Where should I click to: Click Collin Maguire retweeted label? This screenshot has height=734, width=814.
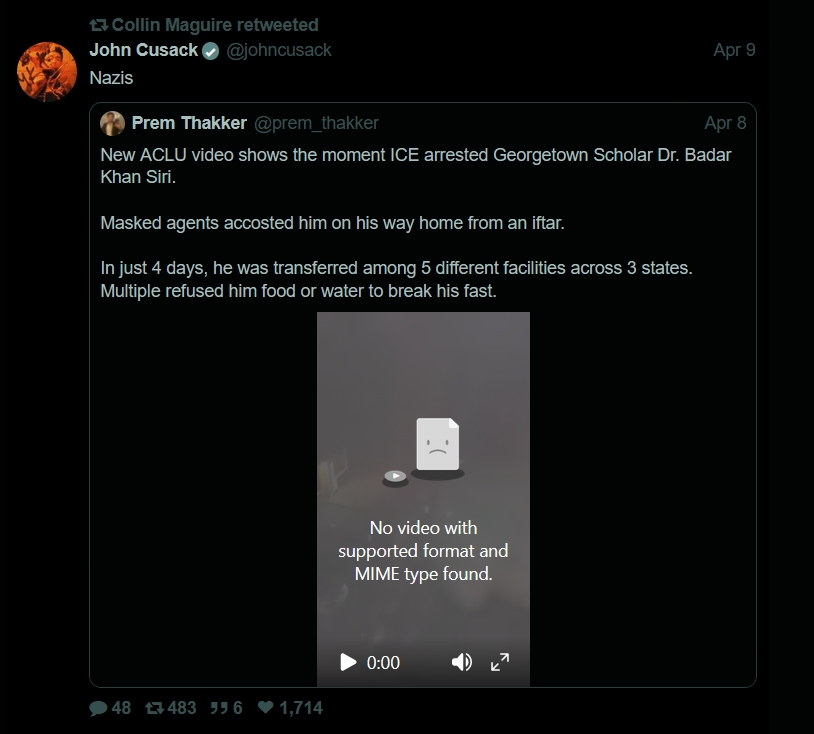click(214, 24)
